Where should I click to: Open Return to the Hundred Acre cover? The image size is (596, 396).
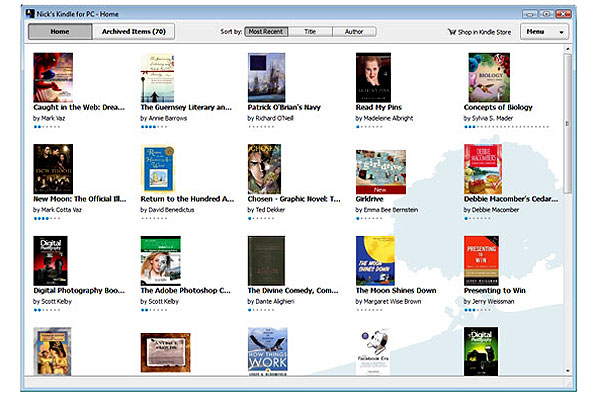158,169
